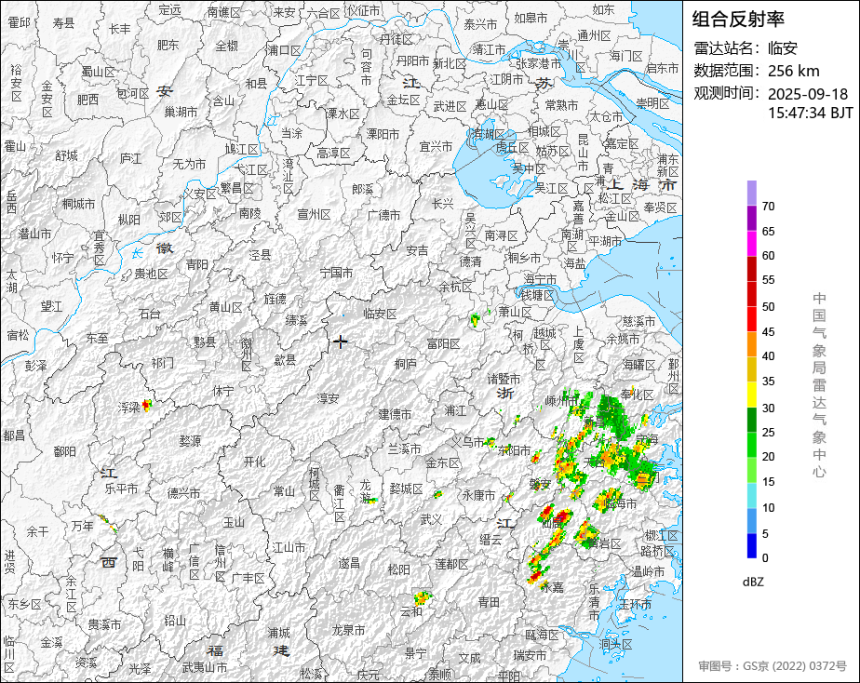
Task: Click the 龙泉市 map label
Action: [348, 630]
